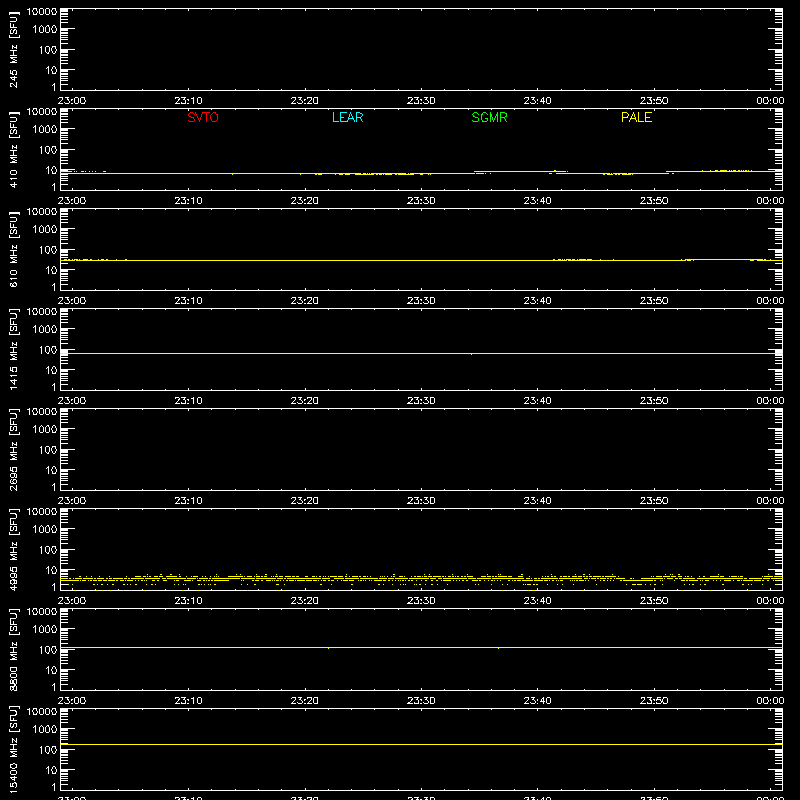Click 23:40 time label under 410 MHz plot
The width and height of the screenshot is (800, 800).
(x=537, y=201)
